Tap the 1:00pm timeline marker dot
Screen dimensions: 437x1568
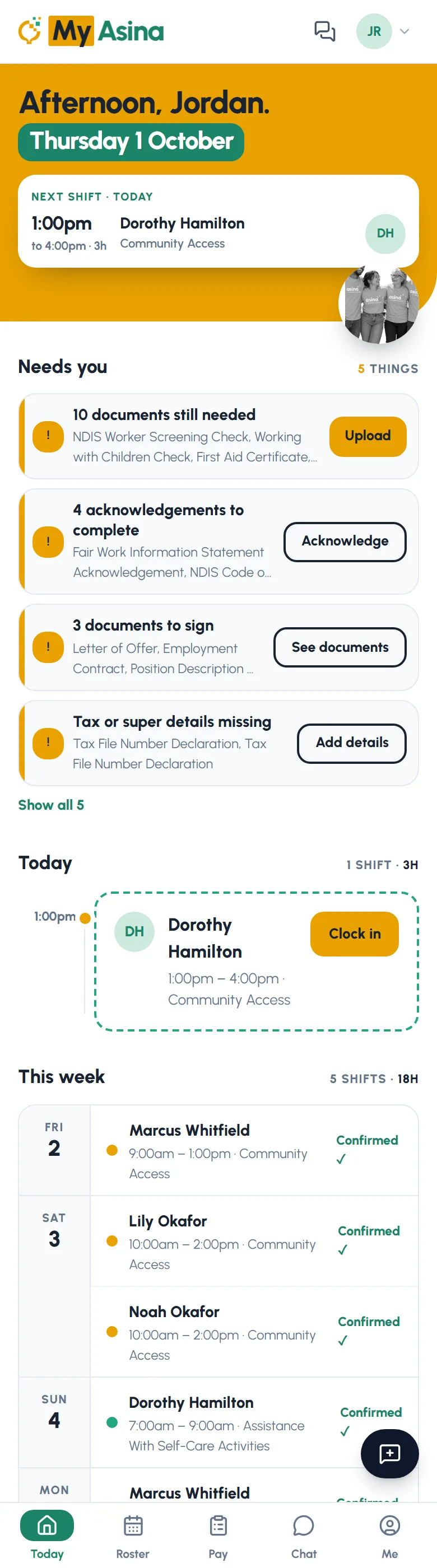(85, 918)
